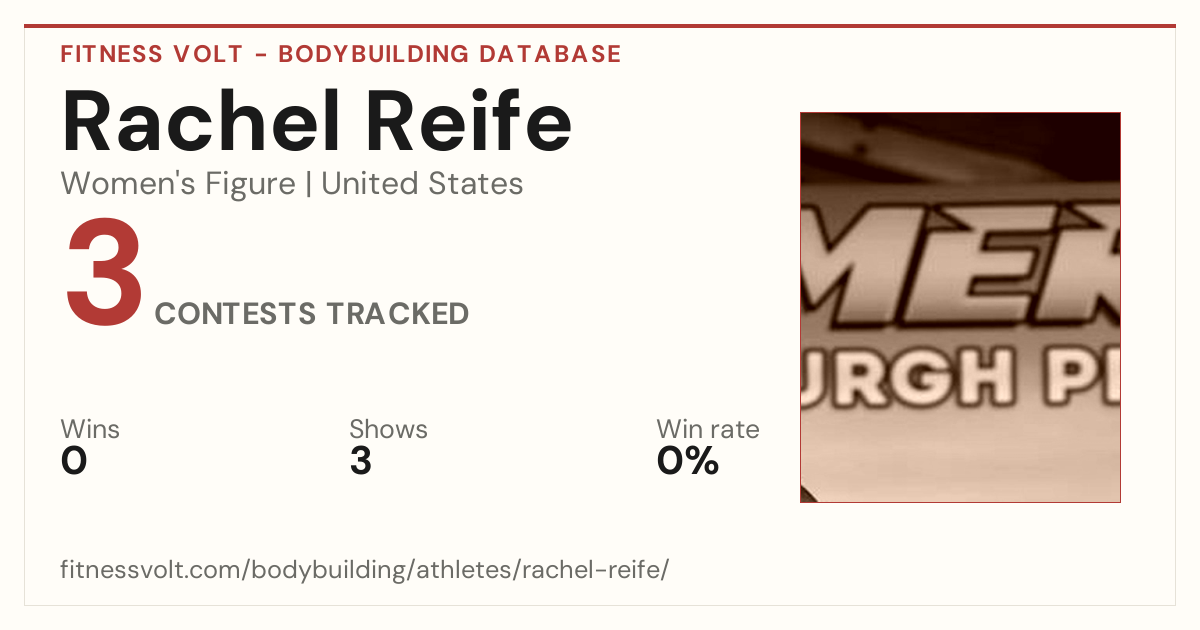The width and height of the screenshot is (1200, 630).
Task: Click the word TRACKED beside the count
Action: pos(397,314)
